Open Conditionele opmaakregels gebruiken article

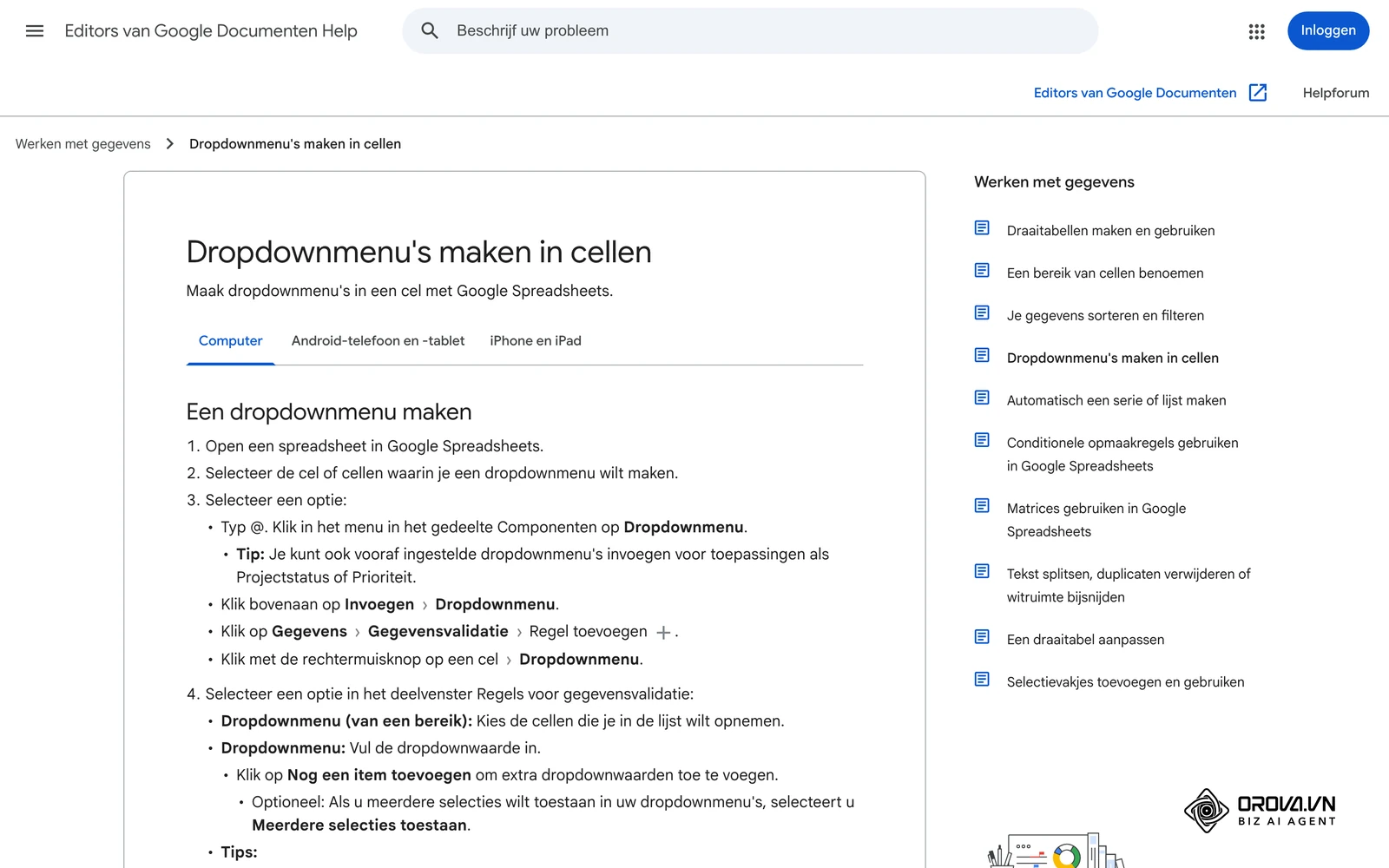(1122, 454)
